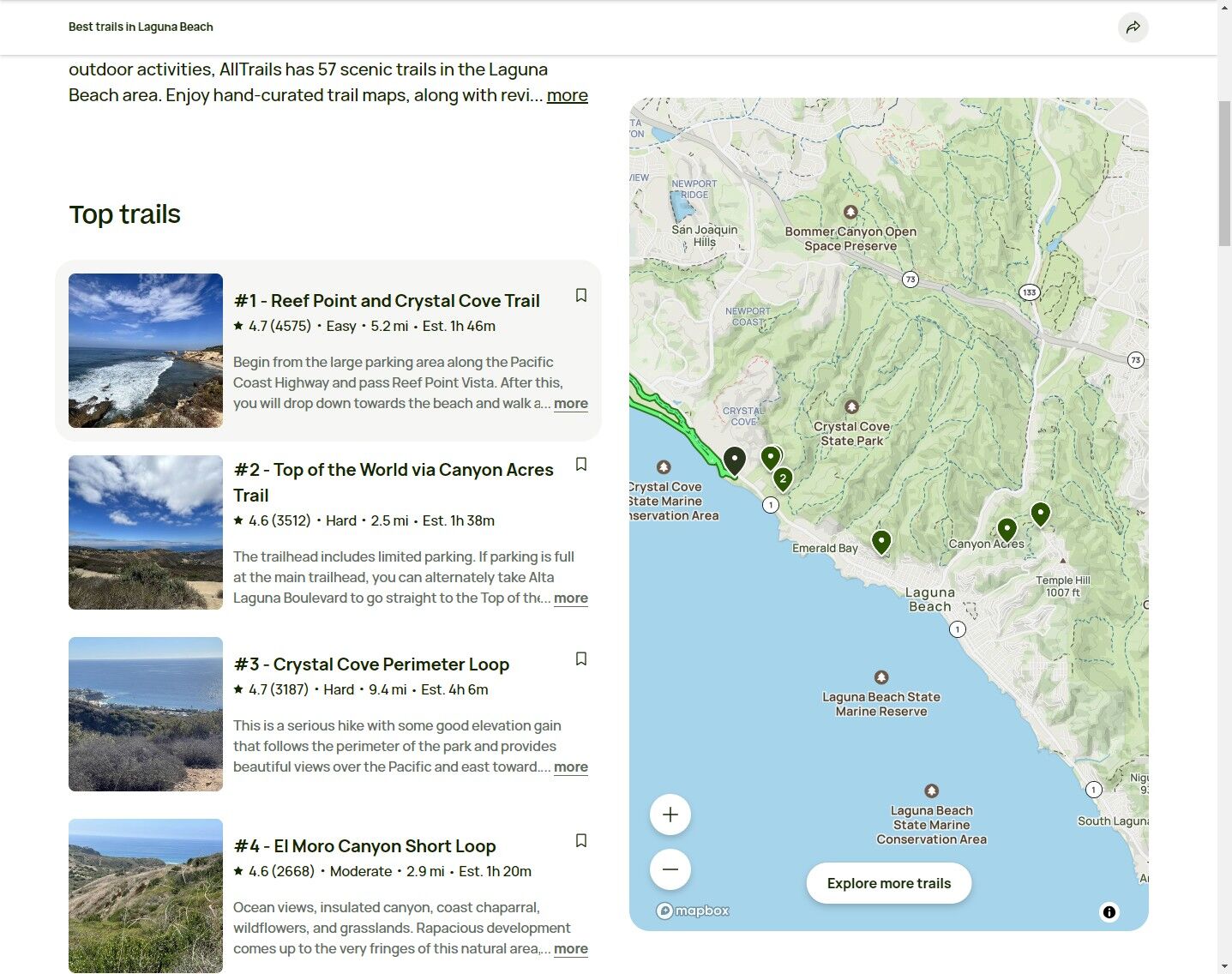Open the Top of the World trail photo thumbnail
The image size is (1232, 974).
146,532
